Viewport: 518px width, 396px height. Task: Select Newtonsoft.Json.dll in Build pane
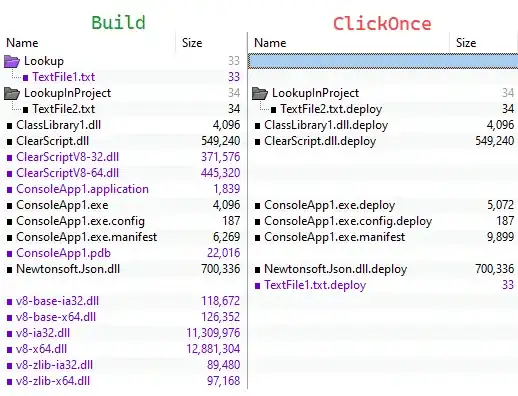tap(68, 269)
